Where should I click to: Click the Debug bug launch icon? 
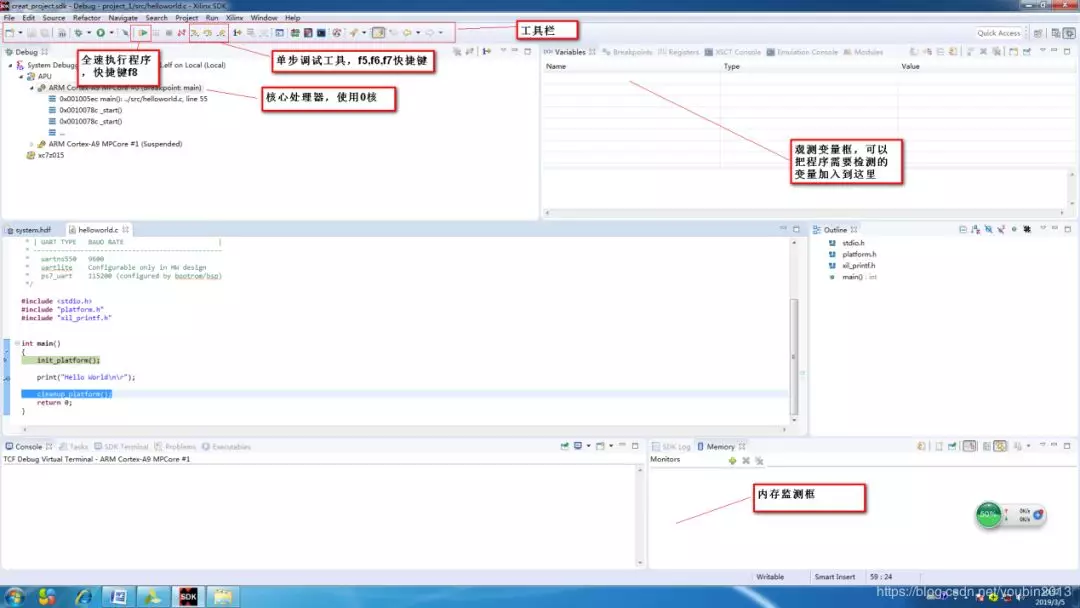point(79,32)
